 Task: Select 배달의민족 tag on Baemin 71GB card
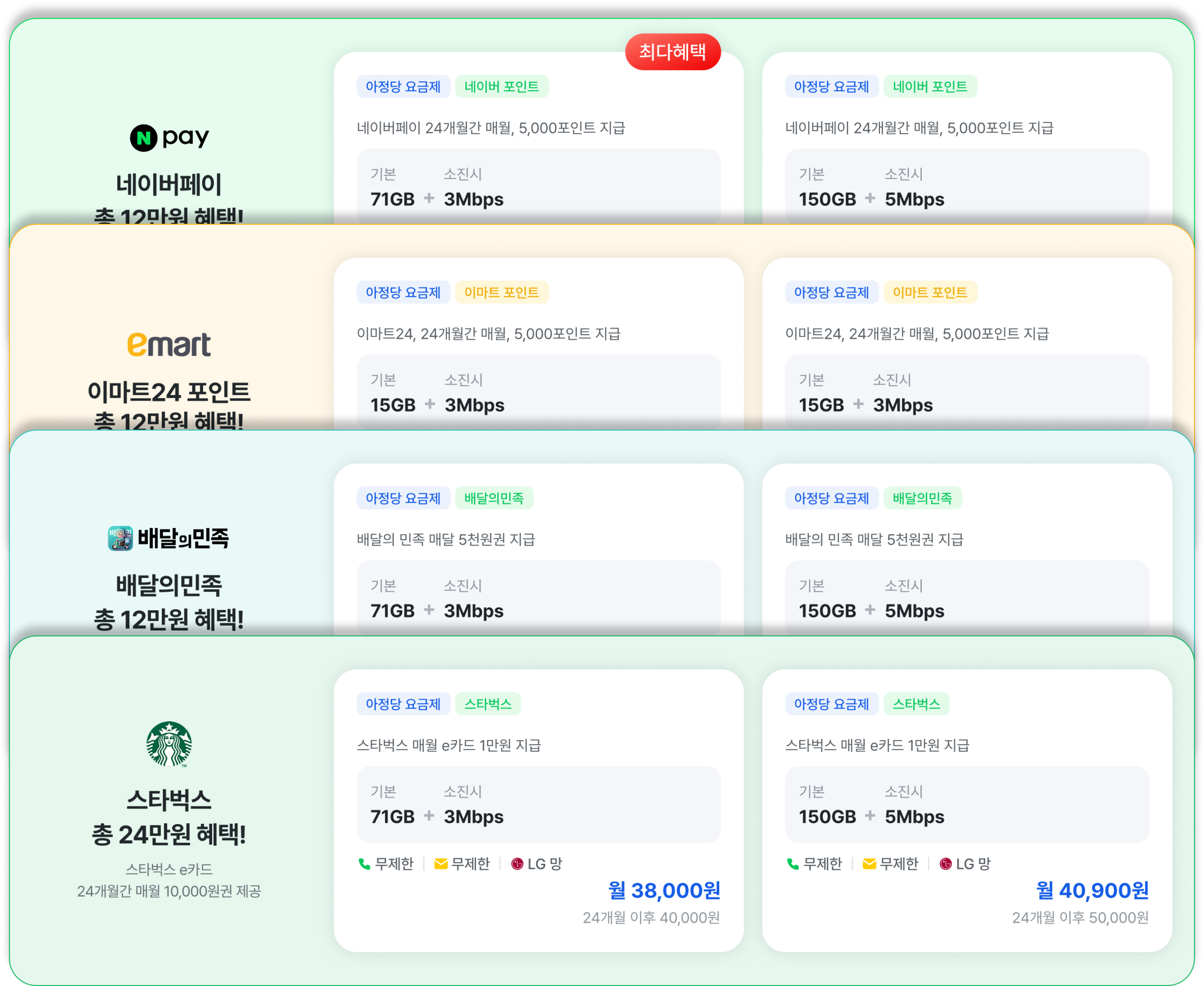tap(494, 498)
